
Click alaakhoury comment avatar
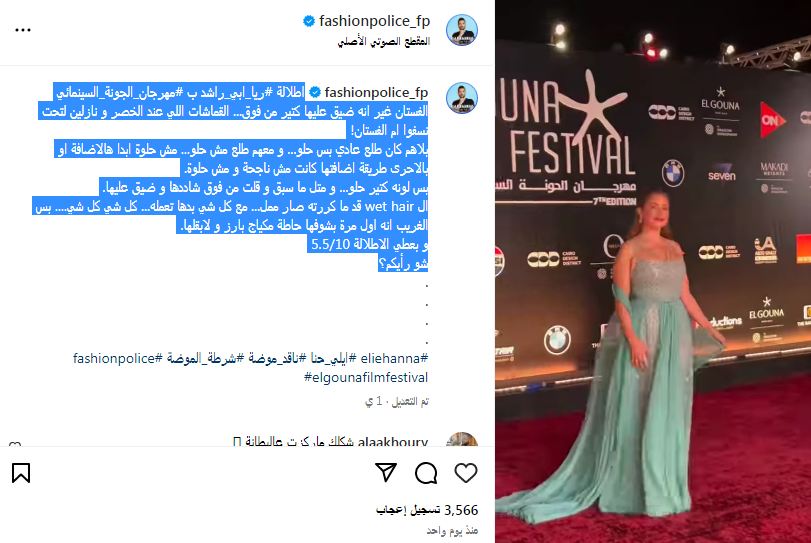[462, 440]
